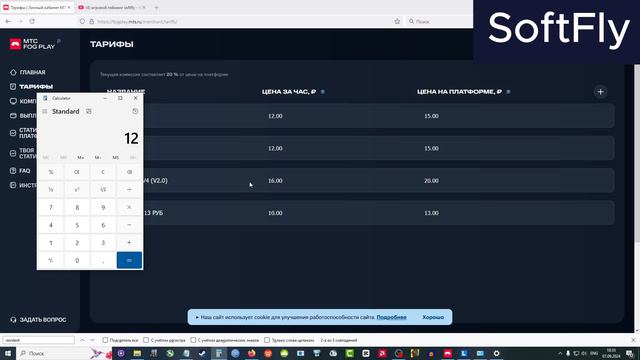Click calculator digit 5
The height and width of the screenshot is (360, 640).
pyautogui.click(x=77, y=225)
